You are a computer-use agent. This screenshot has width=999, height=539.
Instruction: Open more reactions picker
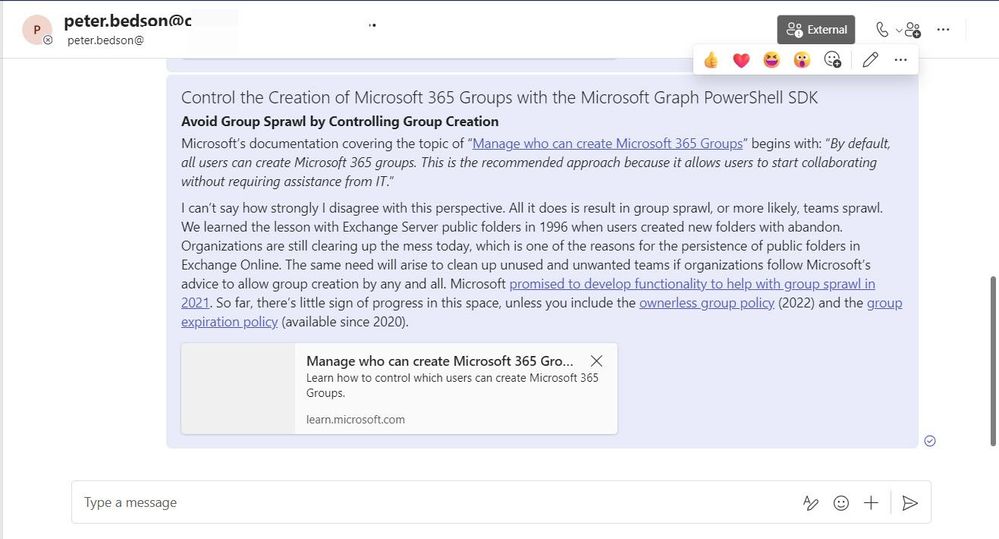point(833,60)
